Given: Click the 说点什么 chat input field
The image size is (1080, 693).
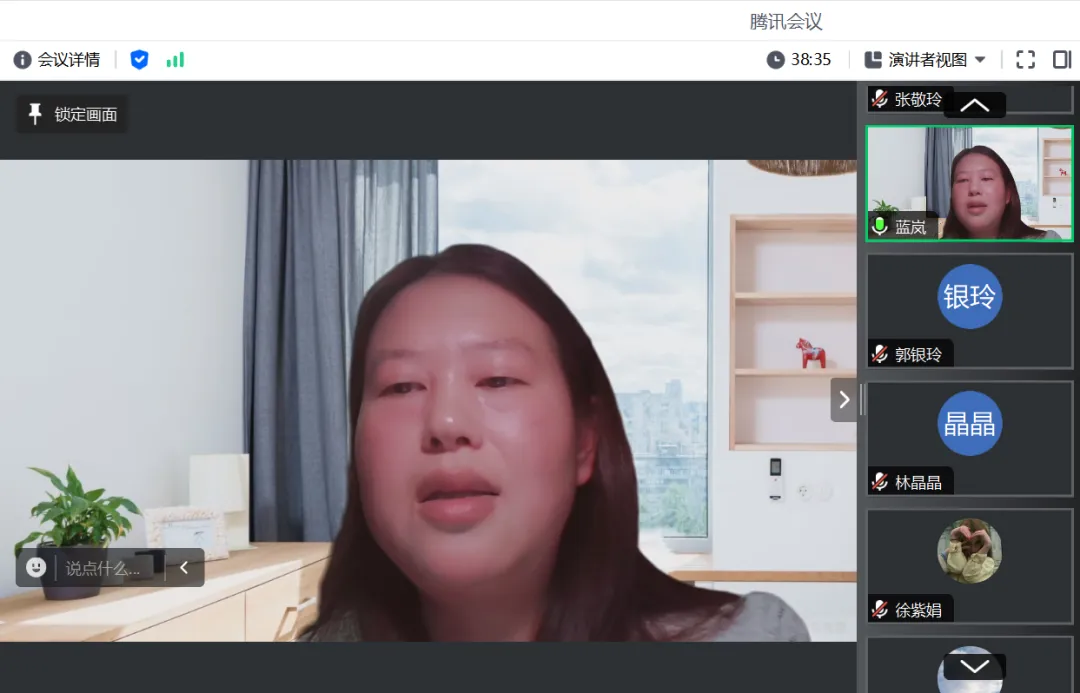Looking at the screenshot, I should (x=103, y=568).
